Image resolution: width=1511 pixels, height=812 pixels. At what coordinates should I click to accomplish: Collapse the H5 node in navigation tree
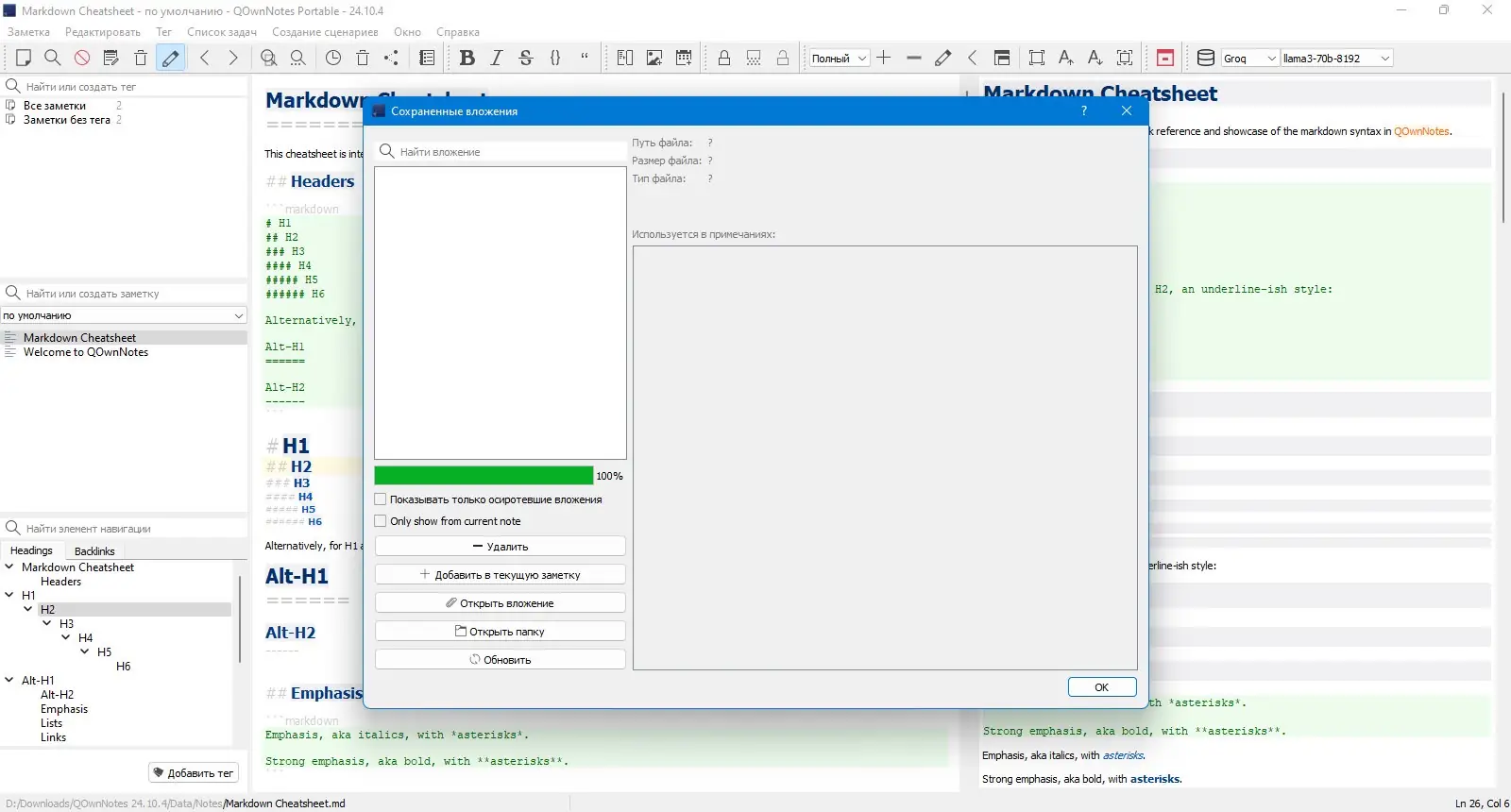coord(85,651)
